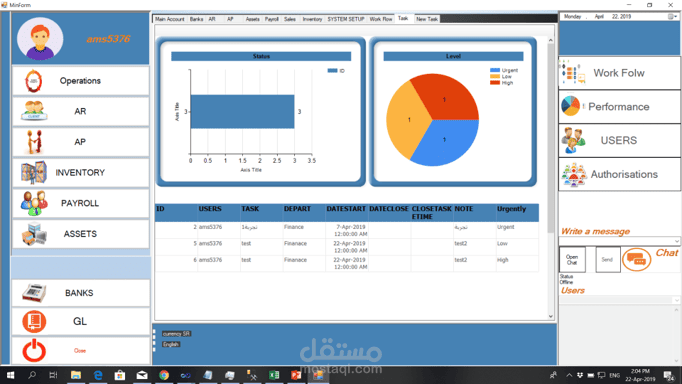The image size is (682, 384).
Task: Open taskbar search magnifier
Action: [x=32, y=375]
